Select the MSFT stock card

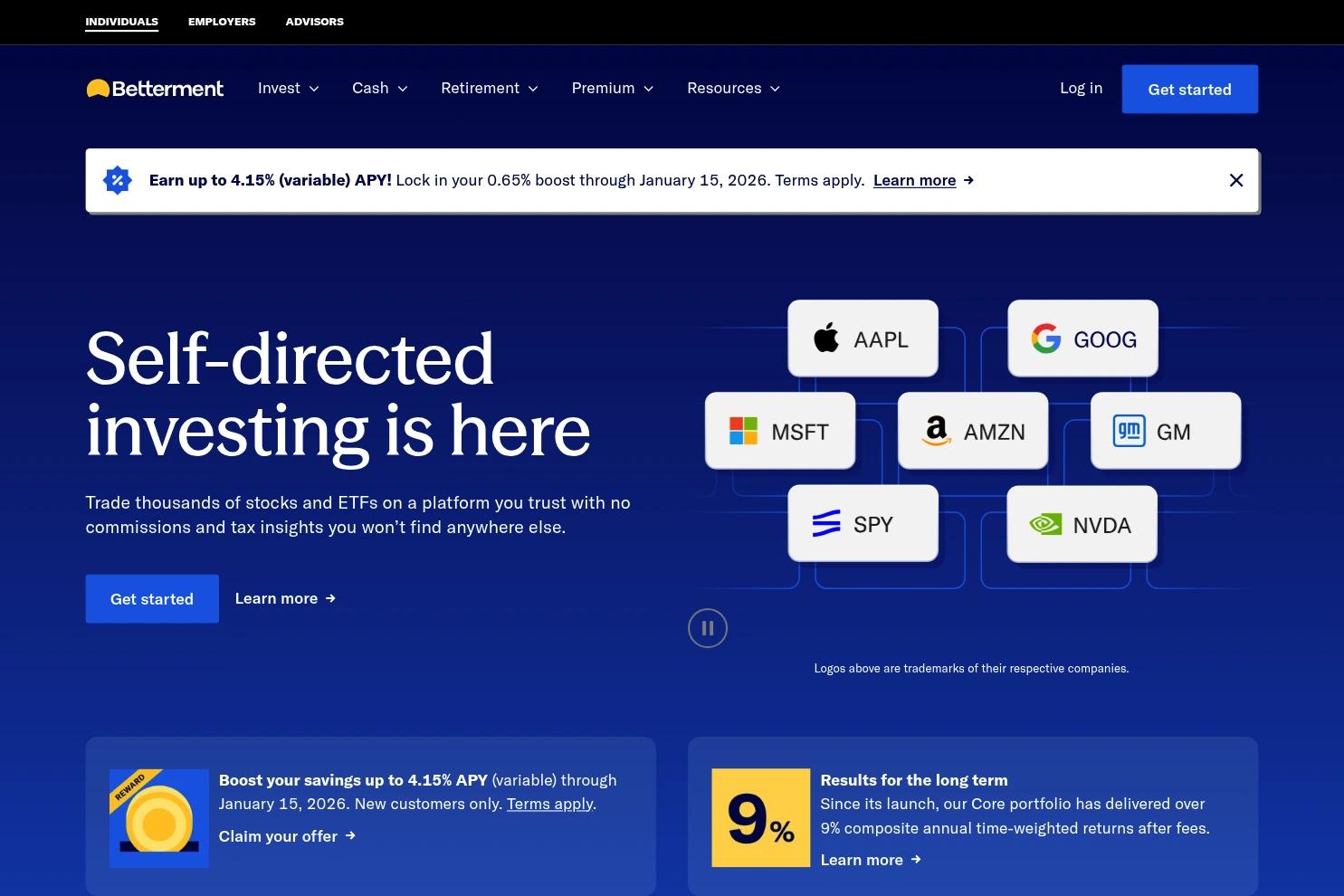click(x=780, y=431)
